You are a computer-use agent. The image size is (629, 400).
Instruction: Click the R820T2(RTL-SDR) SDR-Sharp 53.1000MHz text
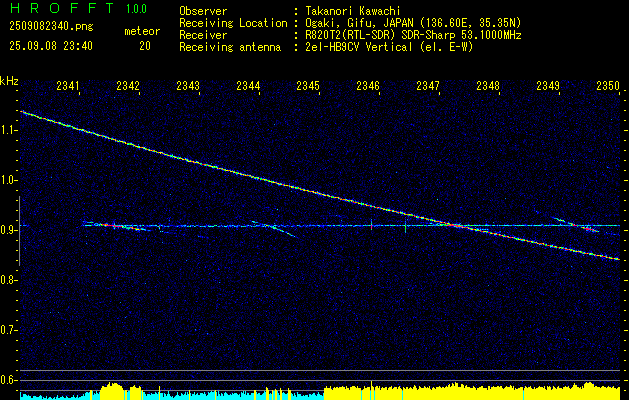[x=413, y=35]
